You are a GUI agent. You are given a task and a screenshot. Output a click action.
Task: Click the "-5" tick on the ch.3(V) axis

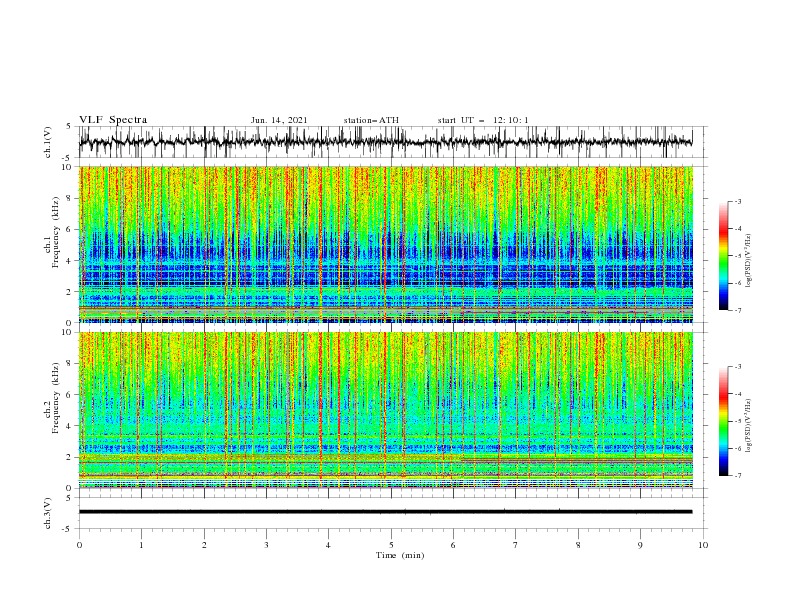[x=67, y=529]
